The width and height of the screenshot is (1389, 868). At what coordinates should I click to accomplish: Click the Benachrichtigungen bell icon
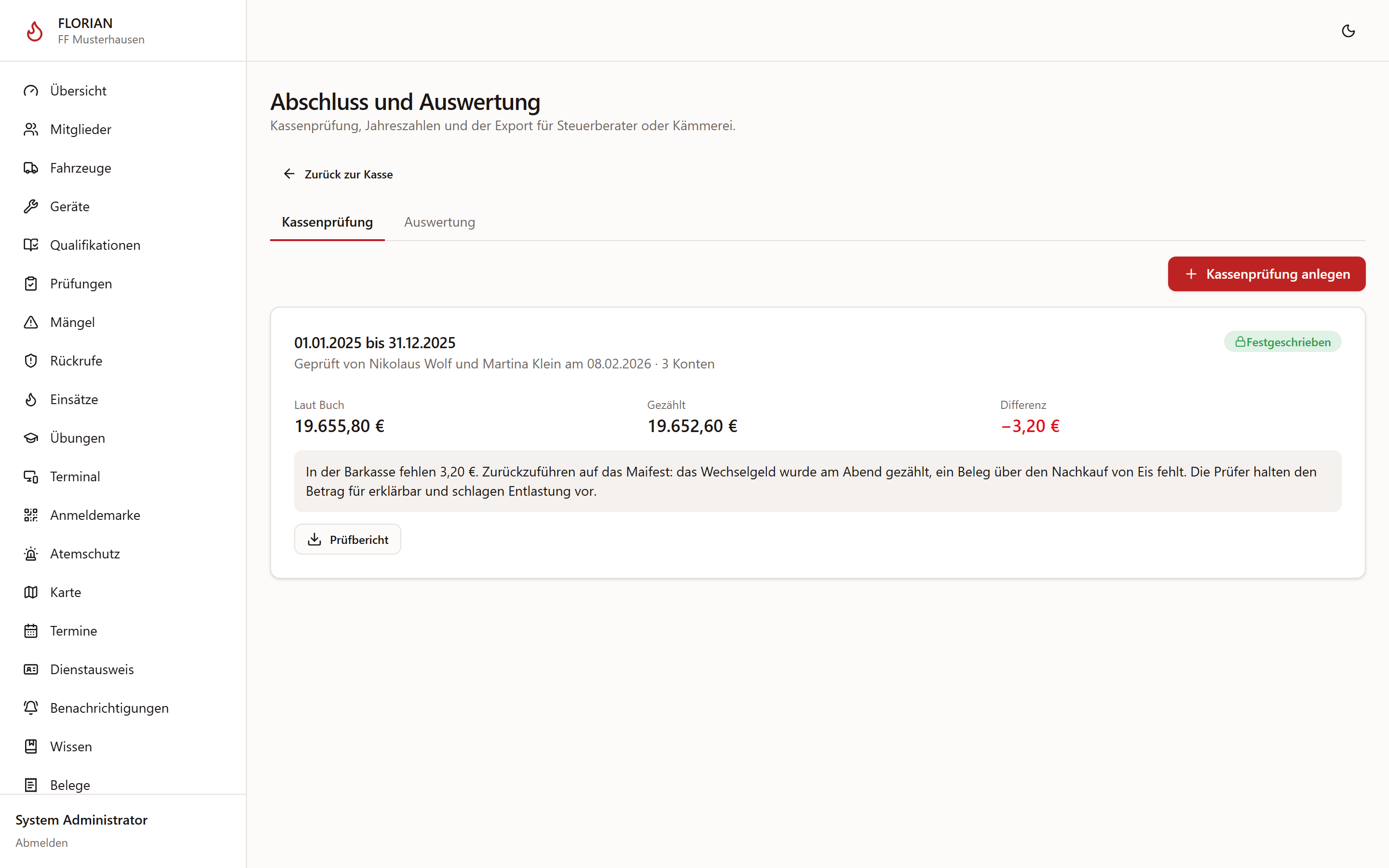click(31, 708)
